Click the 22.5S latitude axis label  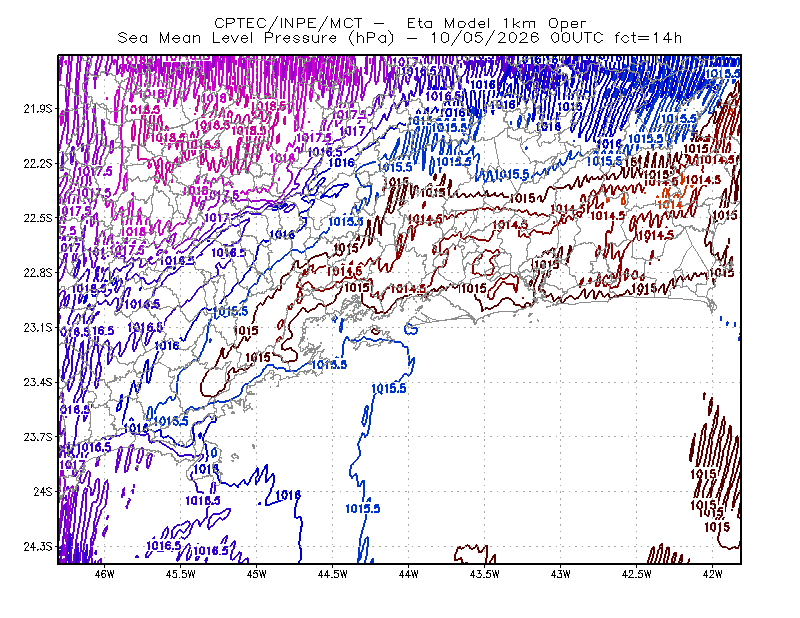[x=37, y=218]
